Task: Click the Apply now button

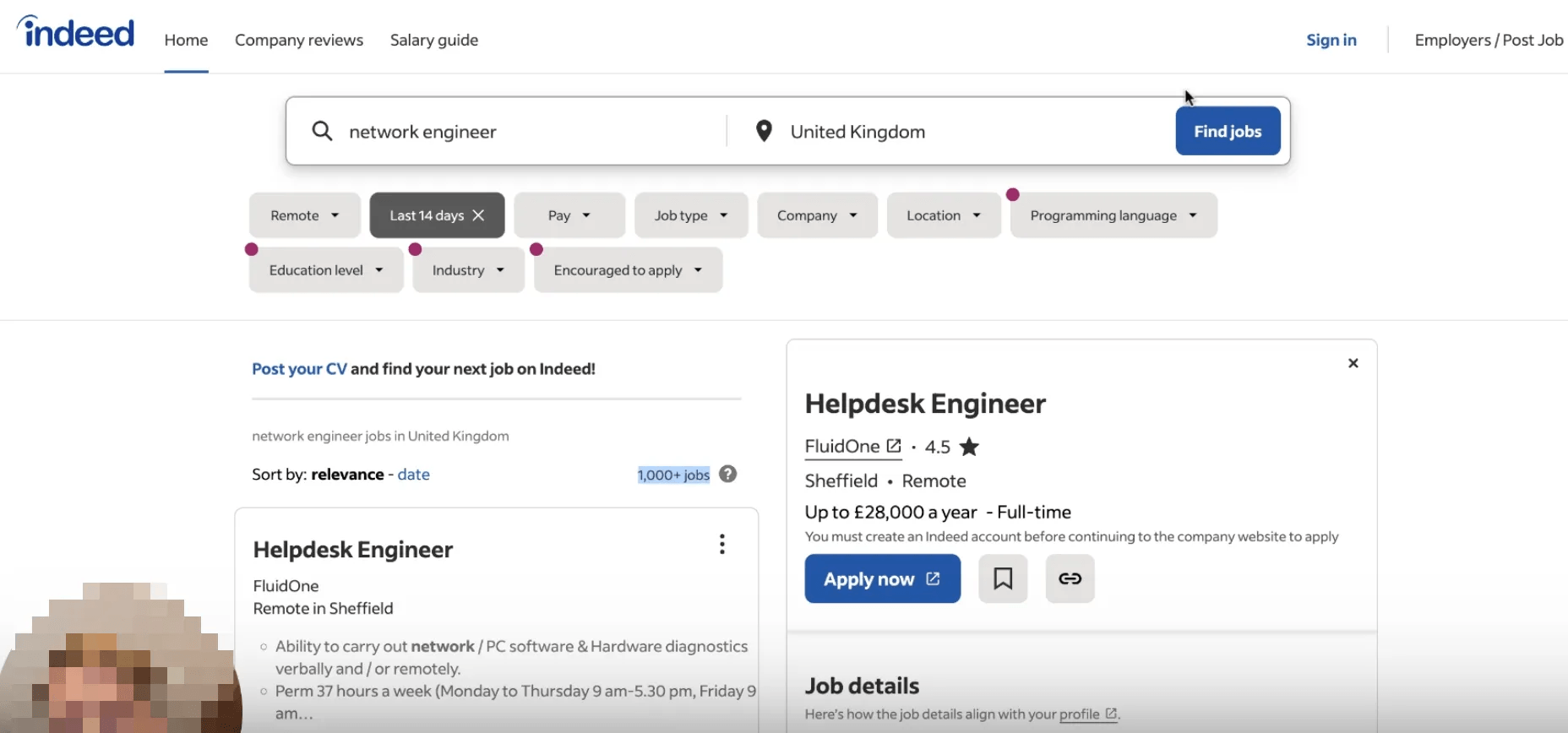Action: (882, 578)
